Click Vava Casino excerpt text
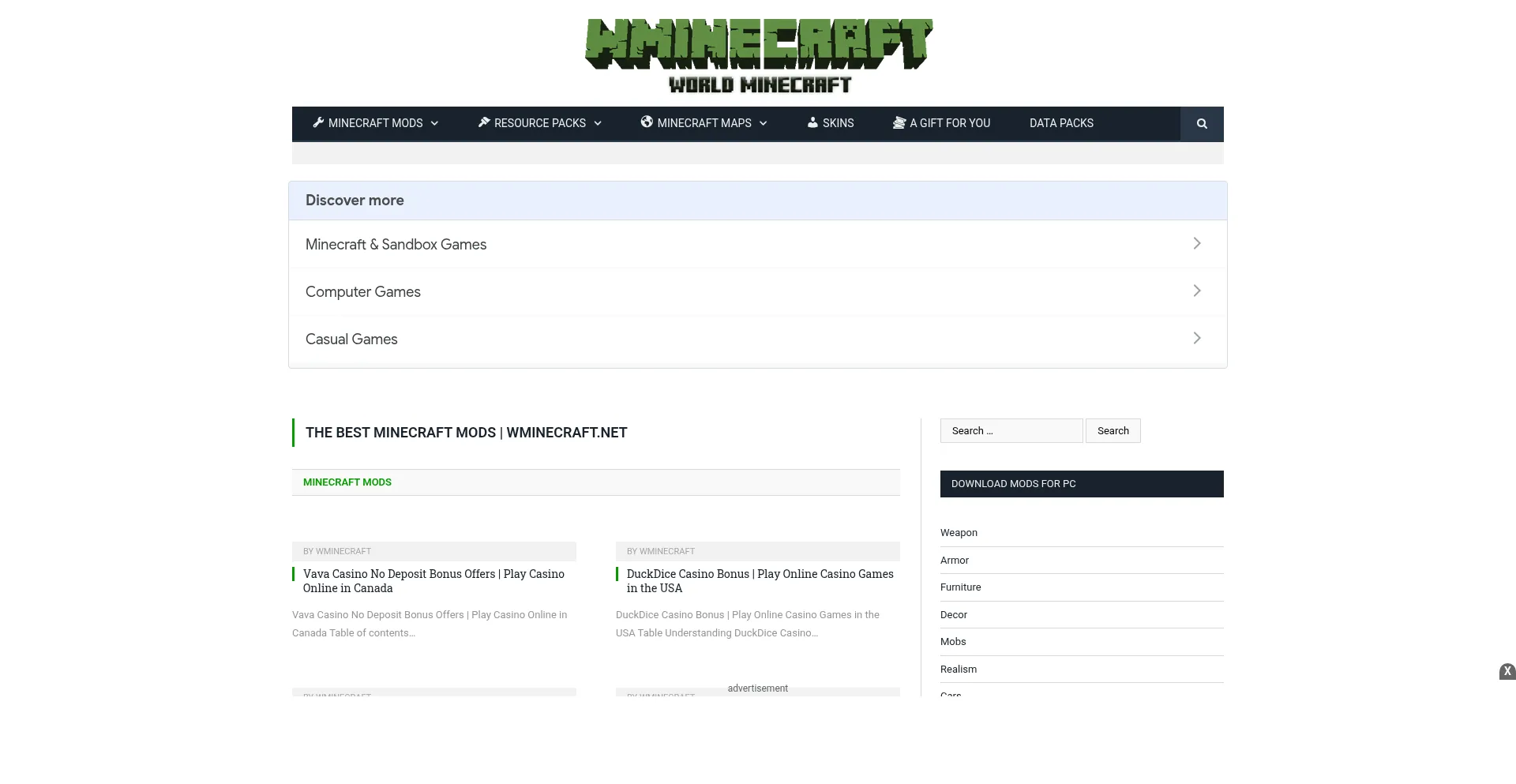Image resolution: width=1516 pixels, height=784 pixels. point(430,624)
